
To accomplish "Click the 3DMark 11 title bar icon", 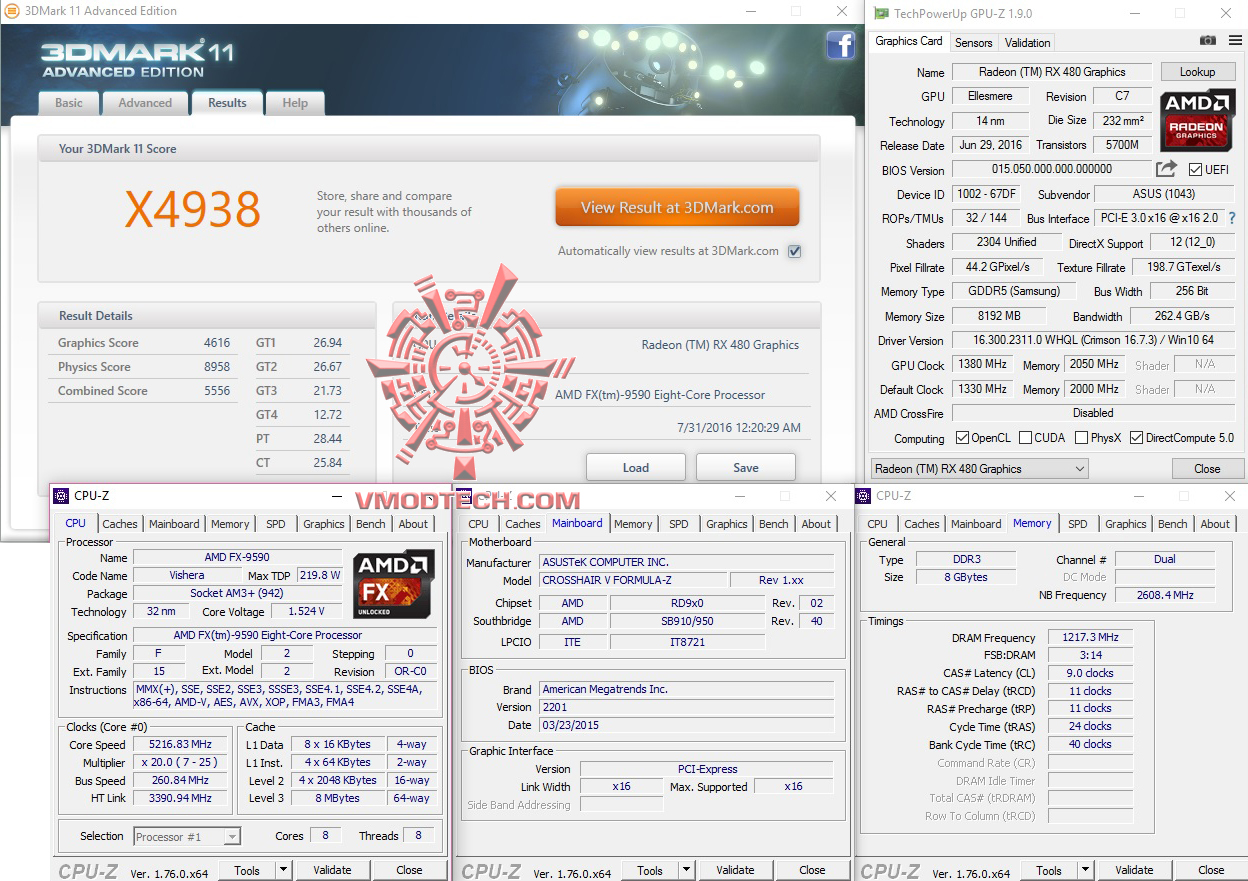I will pyautogui.click(x=10, y=11).
